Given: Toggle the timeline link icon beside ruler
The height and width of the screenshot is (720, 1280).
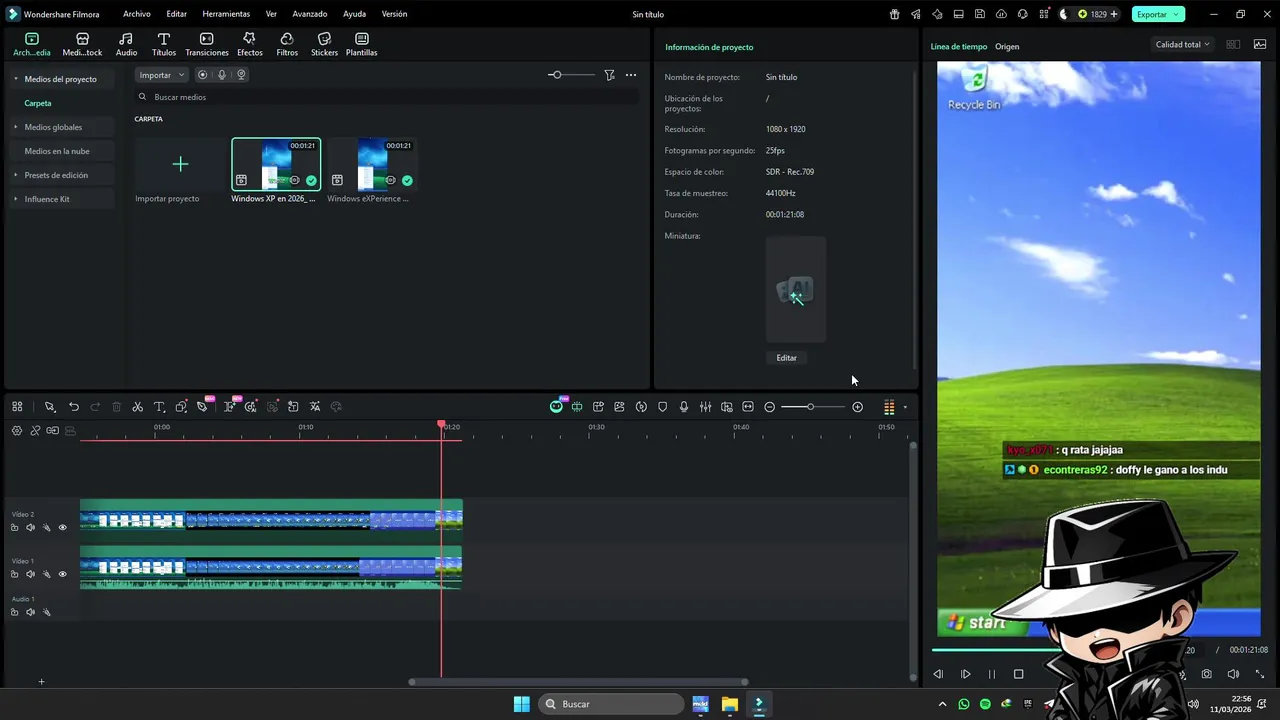Looking at the screenshot, I should pyautogui.click(x=35, y=431).
